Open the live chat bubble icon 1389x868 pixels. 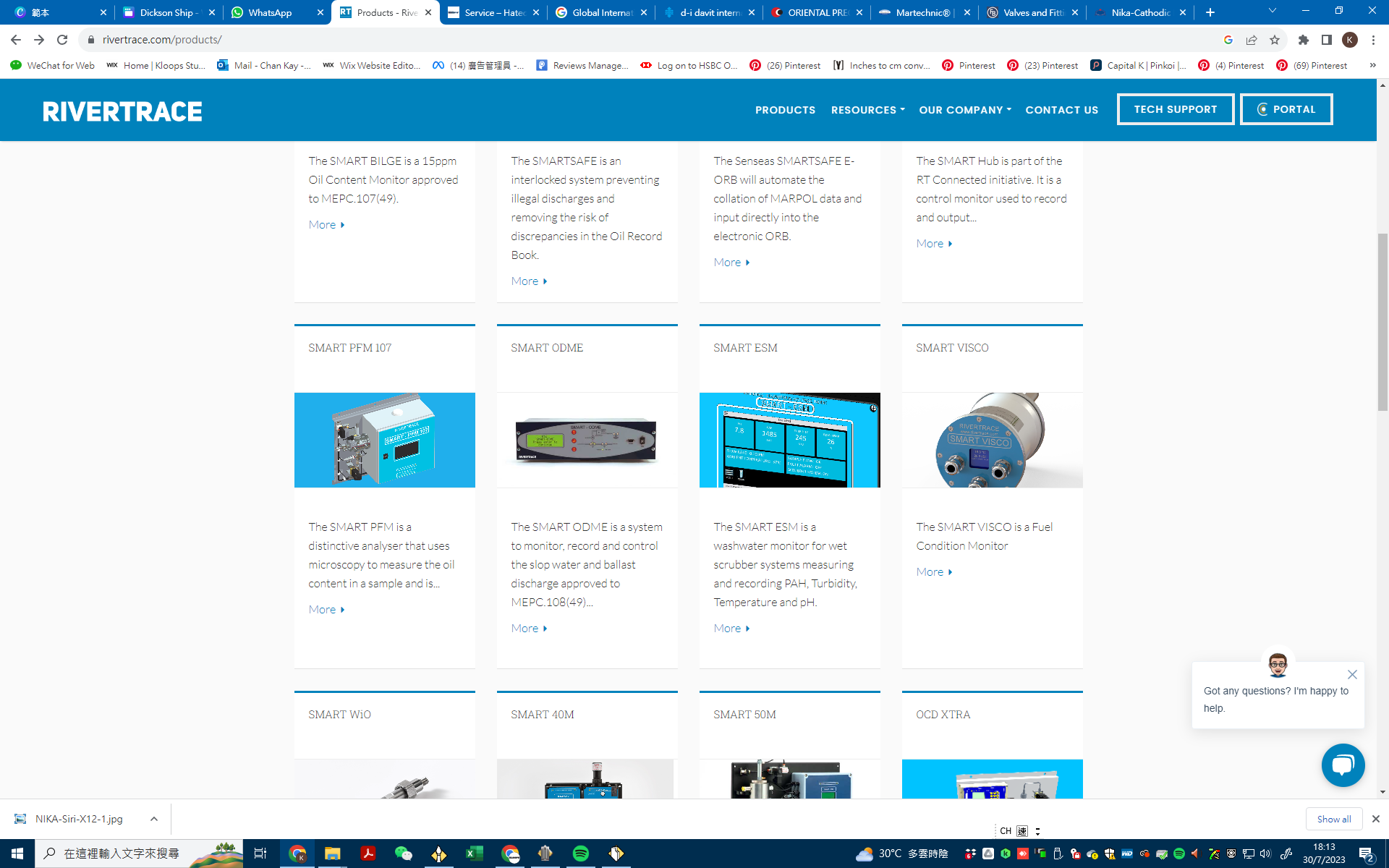[x=1343, y=765]
